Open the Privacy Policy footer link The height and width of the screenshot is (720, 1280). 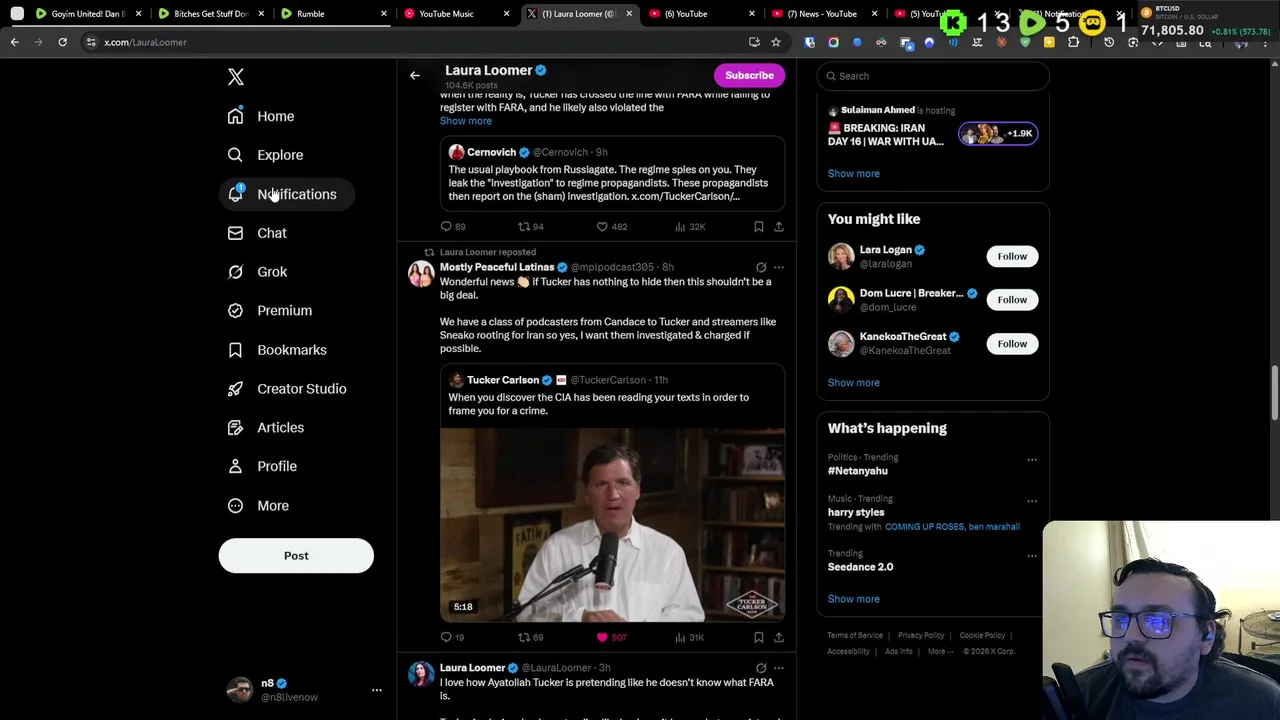pos(921,636)
